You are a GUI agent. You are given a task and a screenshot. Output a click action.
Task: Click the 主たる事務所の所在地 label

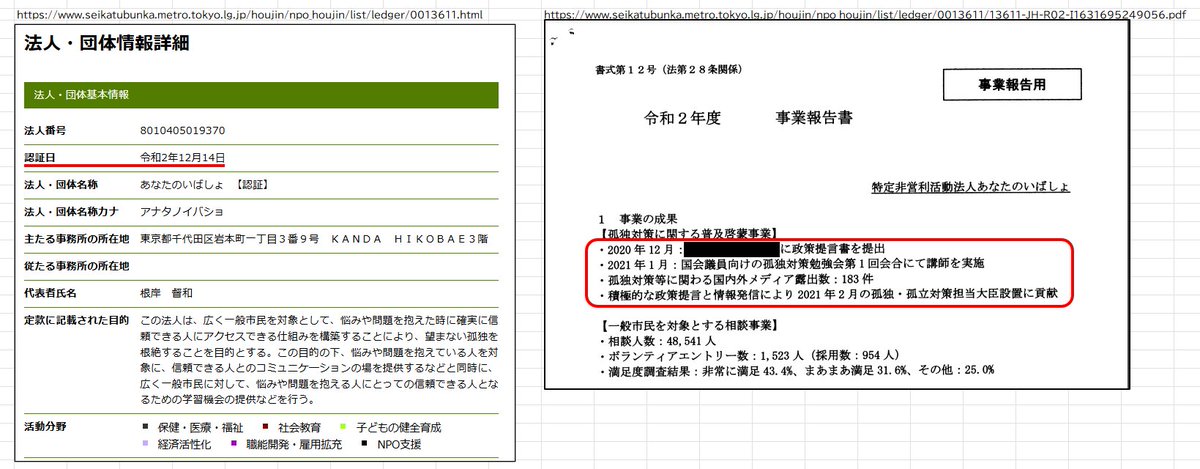[x=75, y=239]
